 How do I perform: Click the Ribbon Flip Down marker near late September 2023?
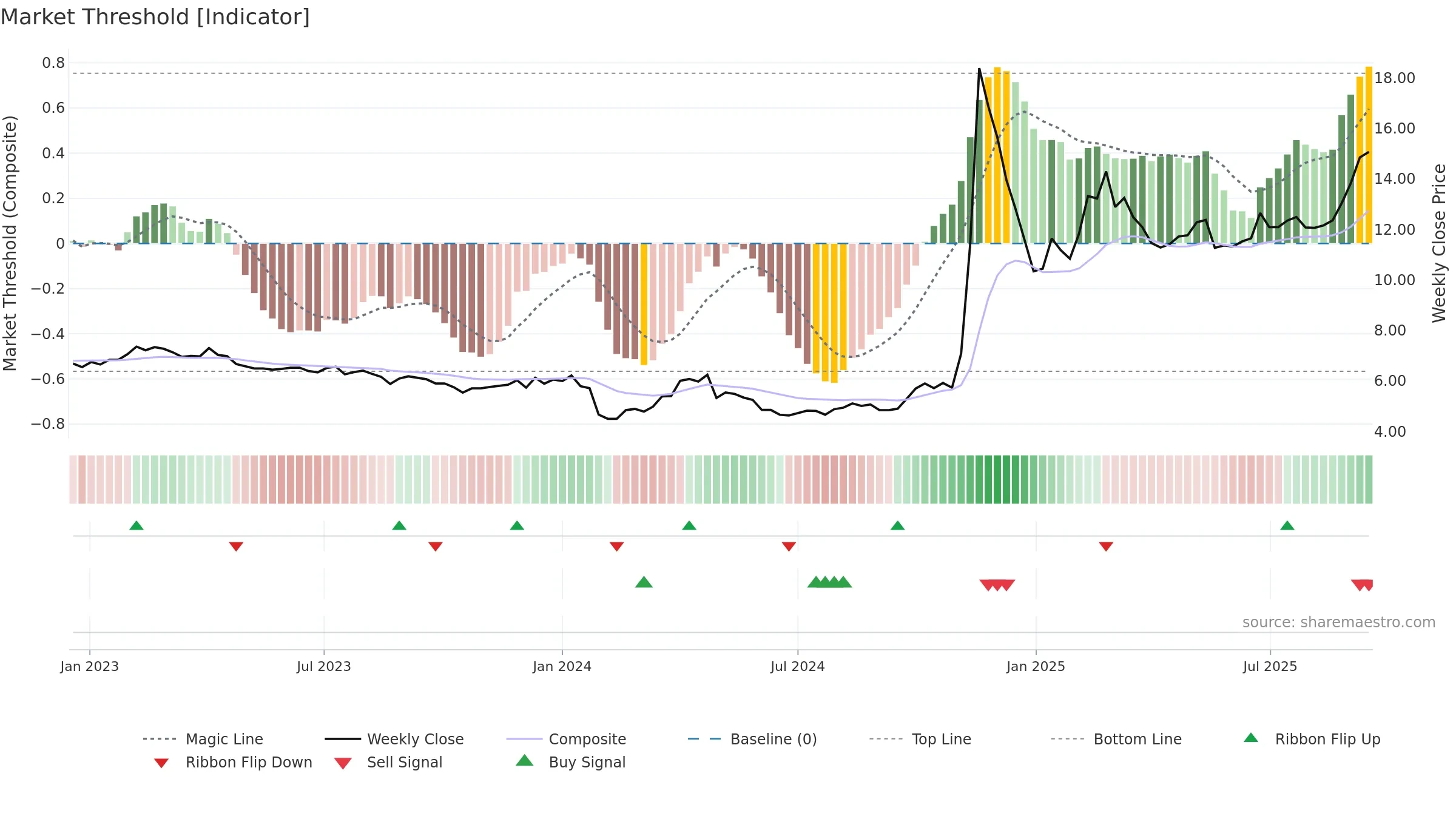(x=436, y=546)
